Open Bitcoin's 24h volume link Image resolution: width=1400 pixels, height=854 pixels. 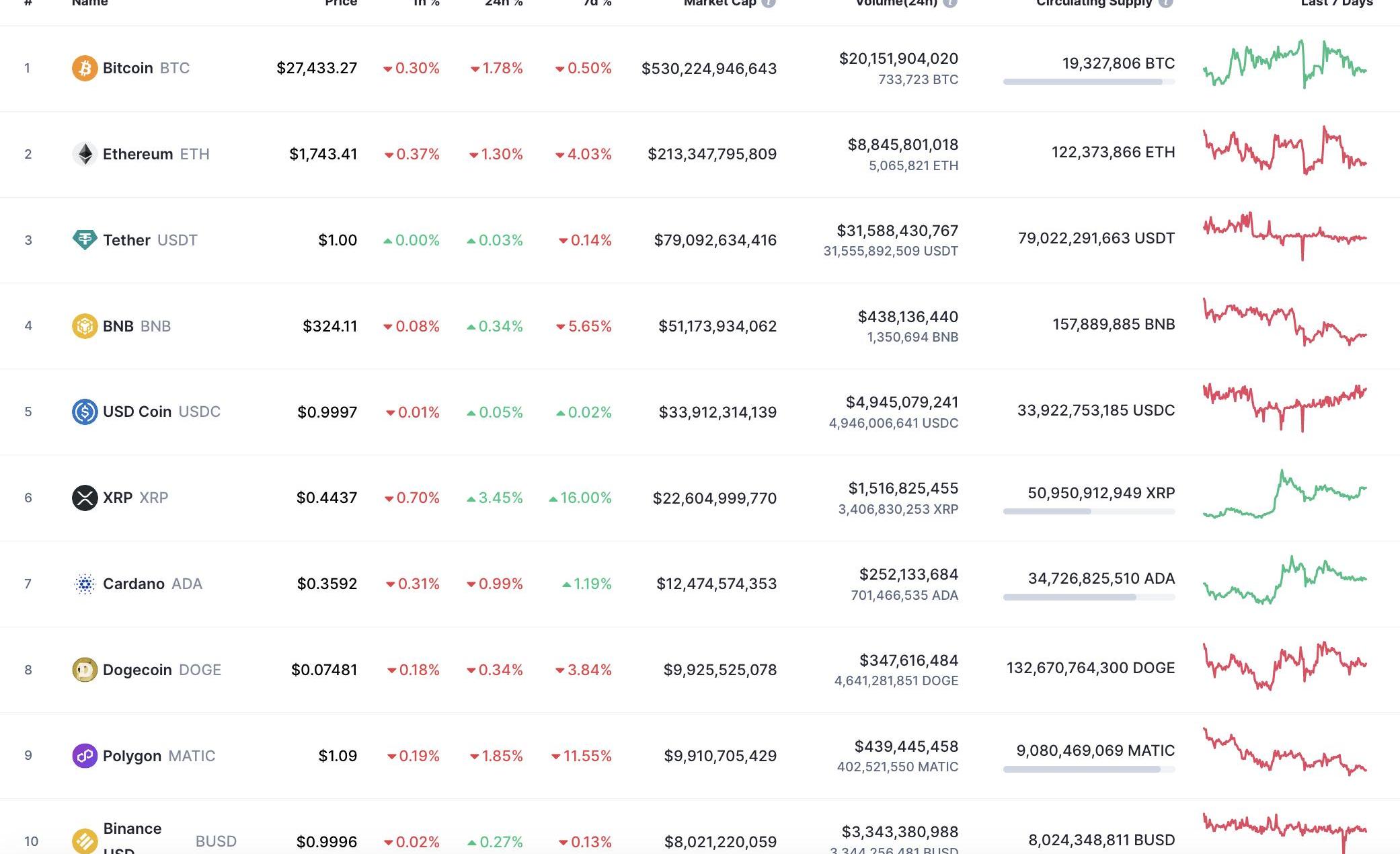pos(898,59)
